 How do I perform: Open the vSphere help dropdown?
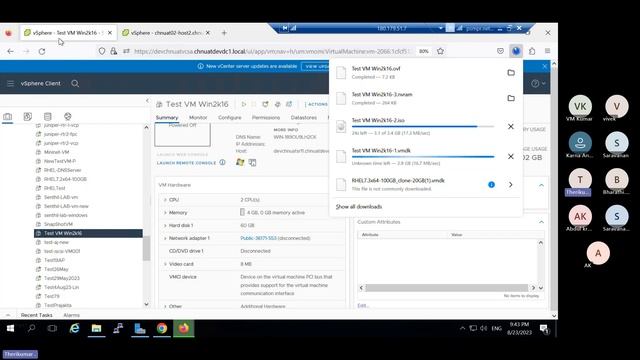pyautogui.click(x=538, y=83)
